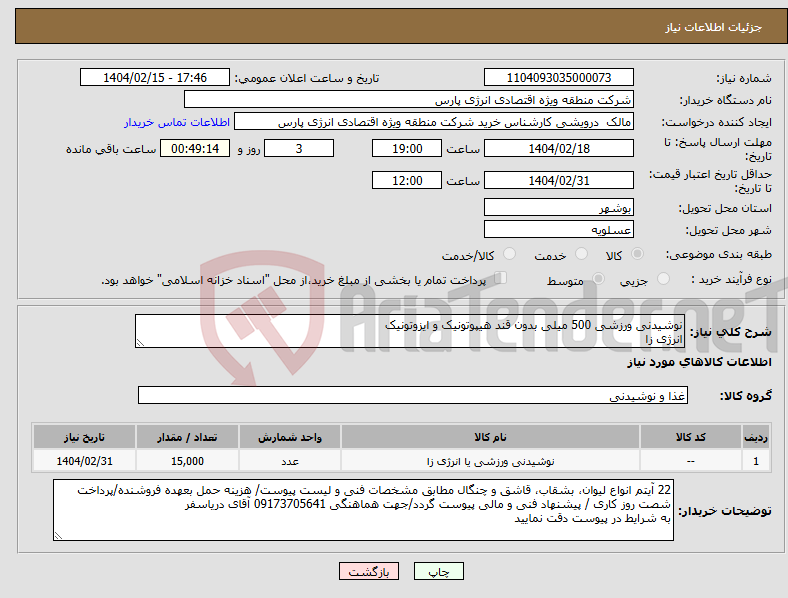Click the شرح کلی نیاز description textarea
Screen dimensions: 788x598
click(410, 331)
